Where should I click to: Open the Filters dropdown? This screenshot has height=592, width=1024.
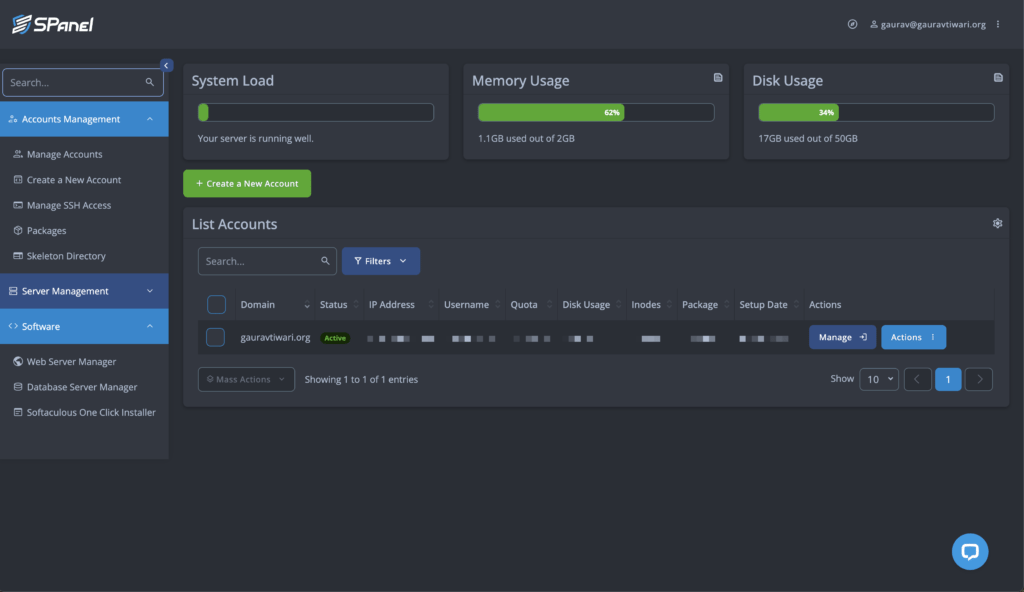click(380, 261)
